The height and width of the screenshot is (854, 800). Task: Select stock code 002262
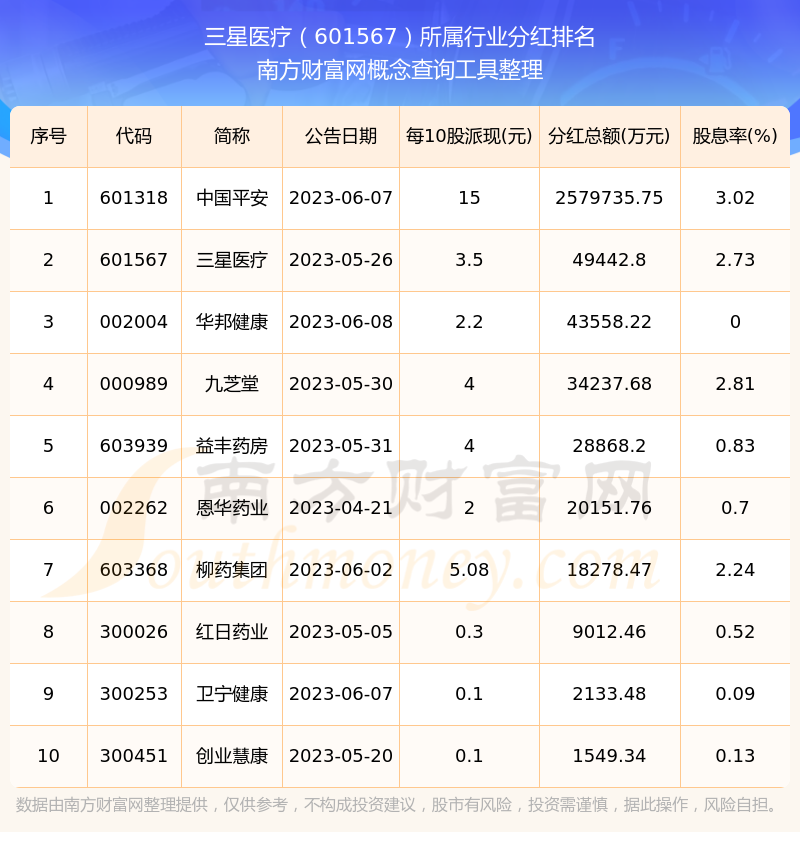134,509
